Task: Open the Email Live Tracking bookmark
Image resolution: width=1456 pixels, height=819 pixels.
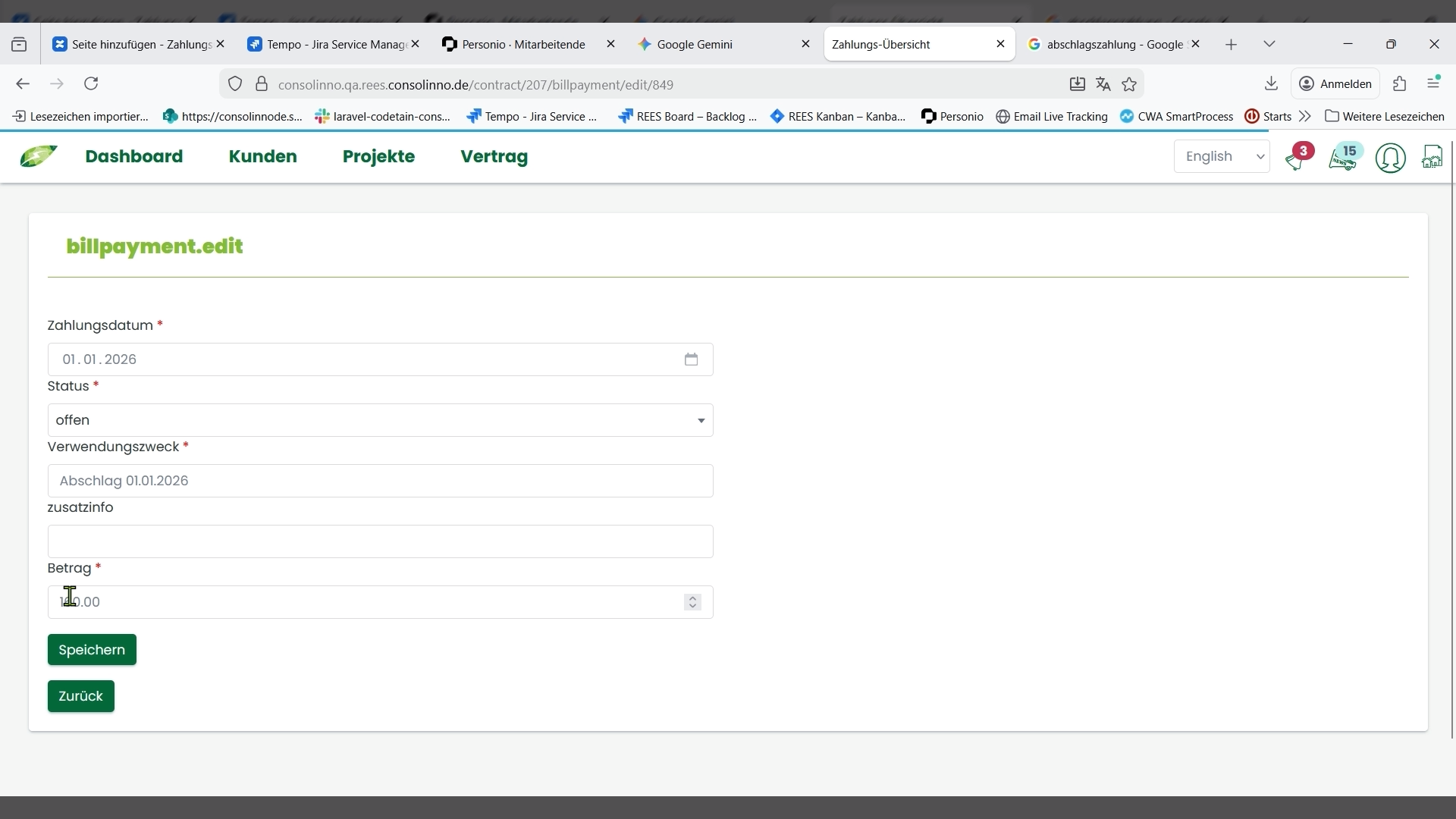Action: pos(1052,116)
